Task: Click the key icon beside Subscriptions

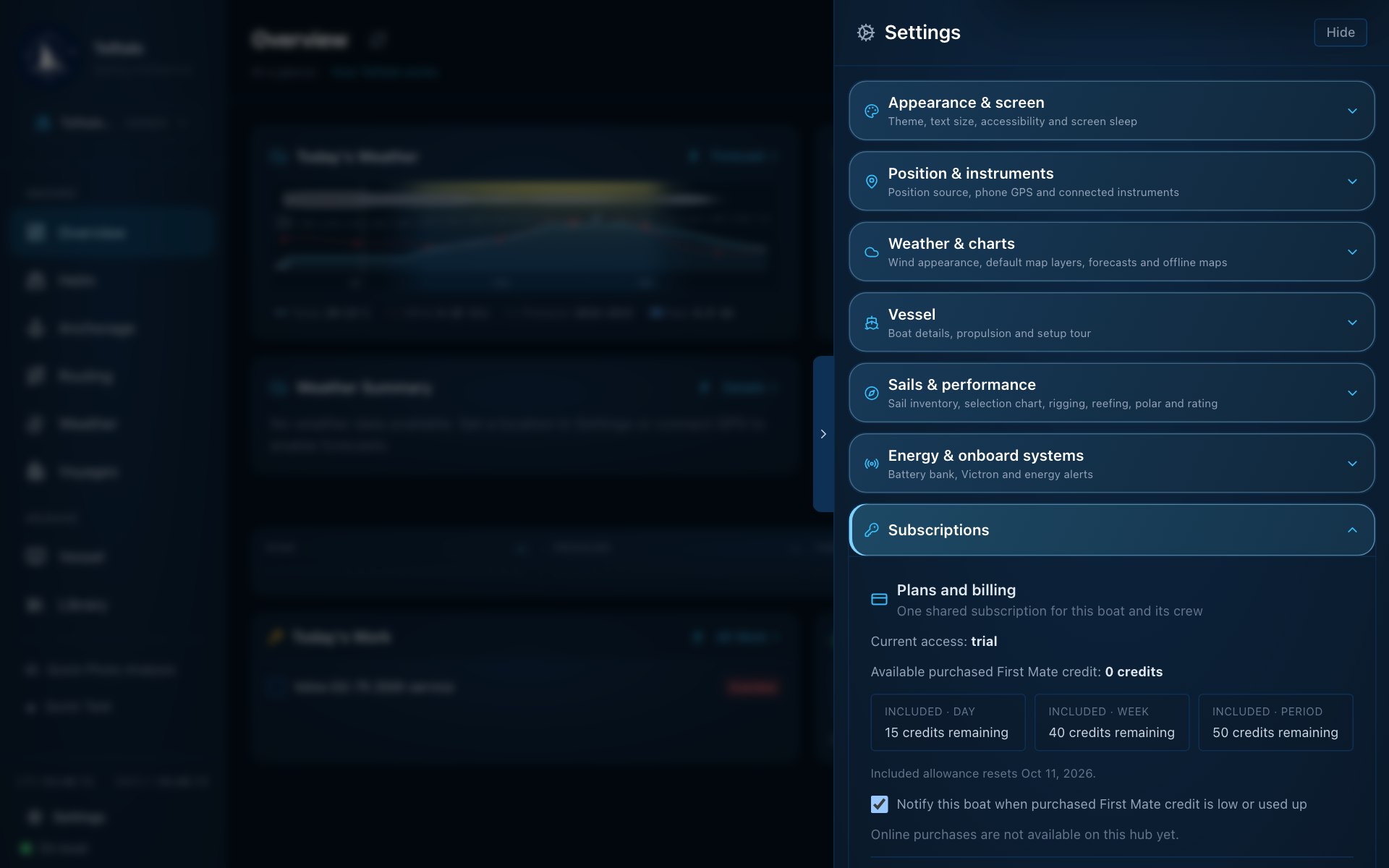Action: click(872, 530)
